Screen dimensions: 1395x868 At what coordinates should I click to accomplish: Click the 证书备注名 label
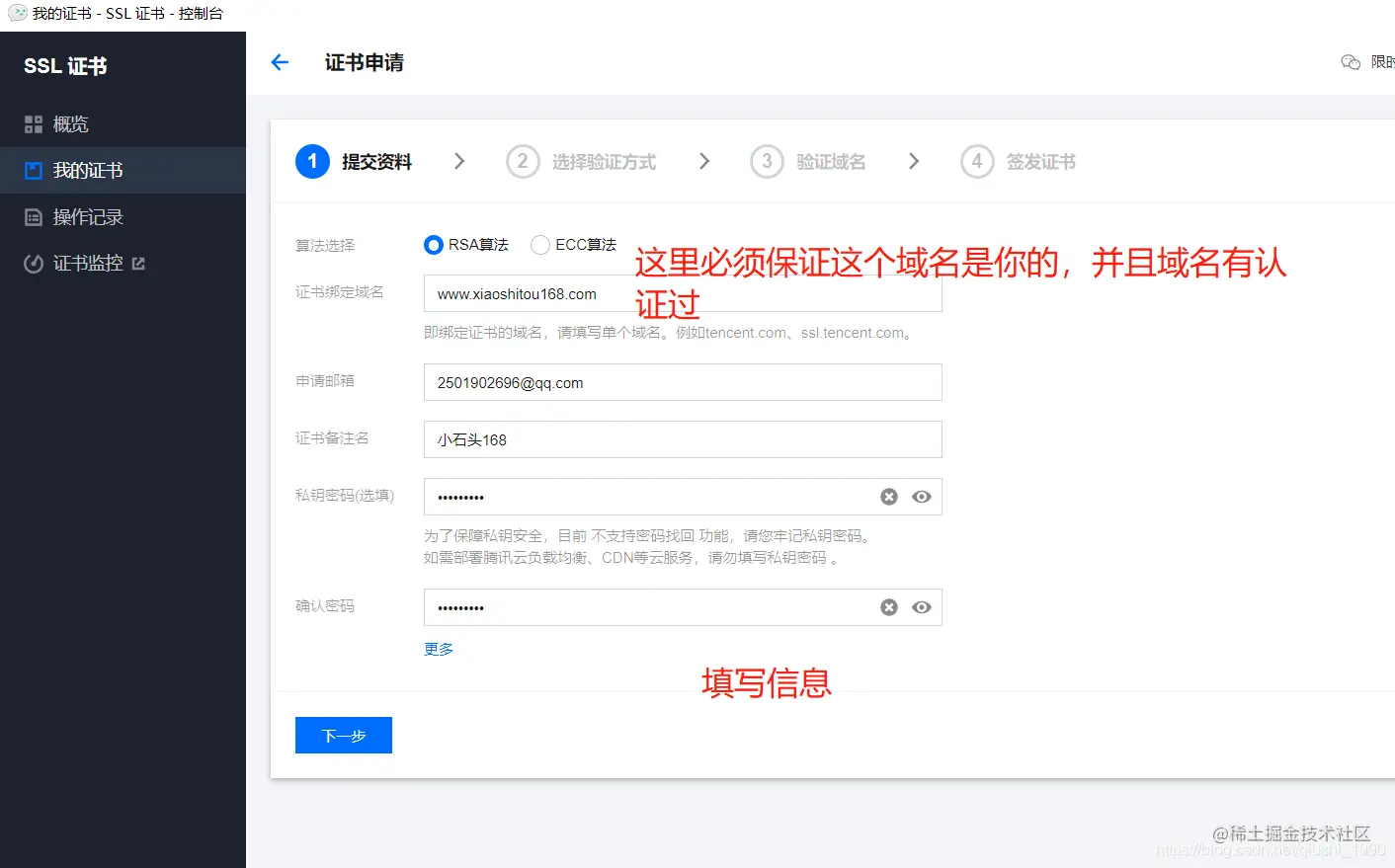[332, 437]
